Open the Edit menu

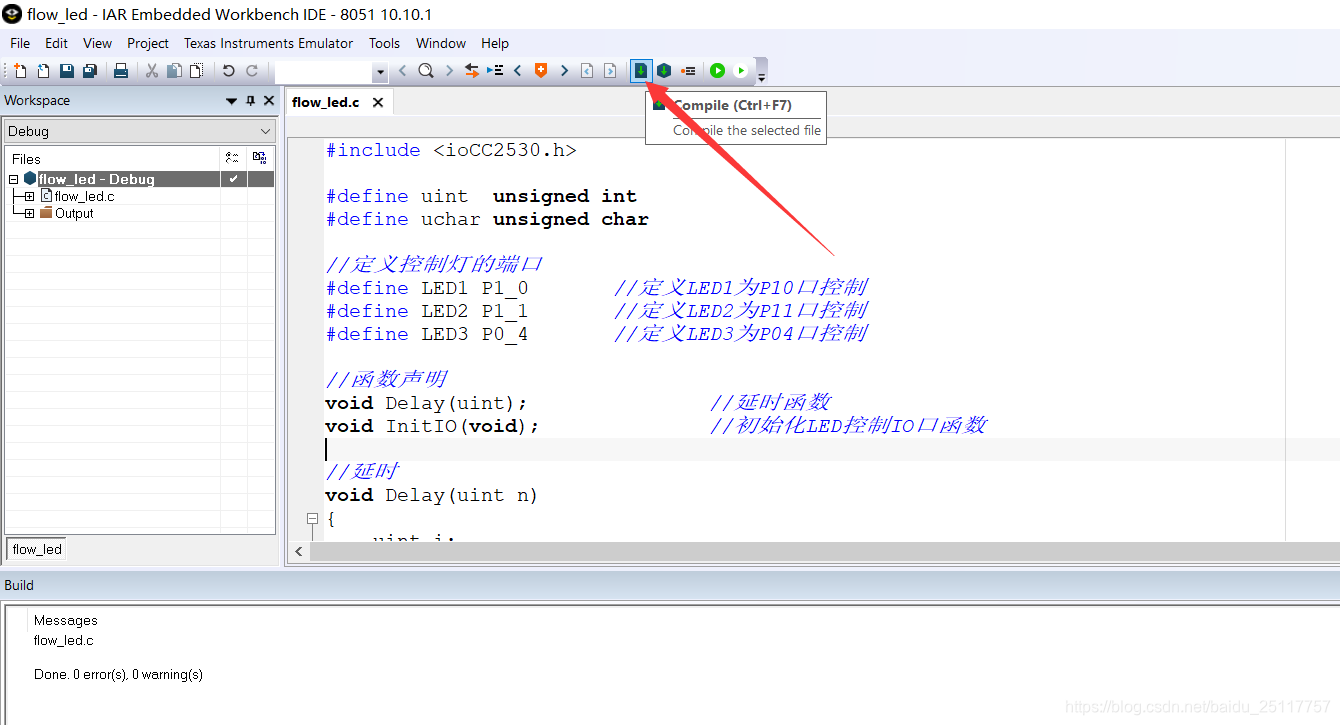56,43
